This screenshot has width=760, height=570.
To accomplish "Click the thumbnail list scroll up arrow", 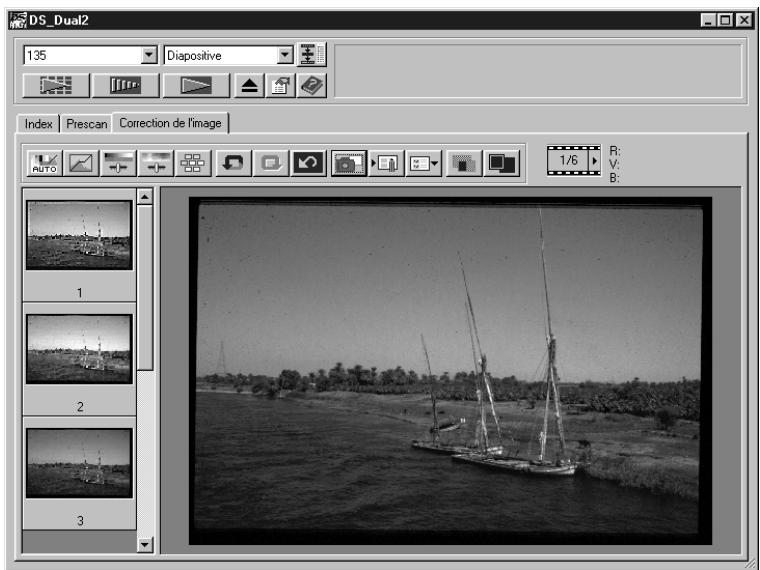I will click(145, 197).
